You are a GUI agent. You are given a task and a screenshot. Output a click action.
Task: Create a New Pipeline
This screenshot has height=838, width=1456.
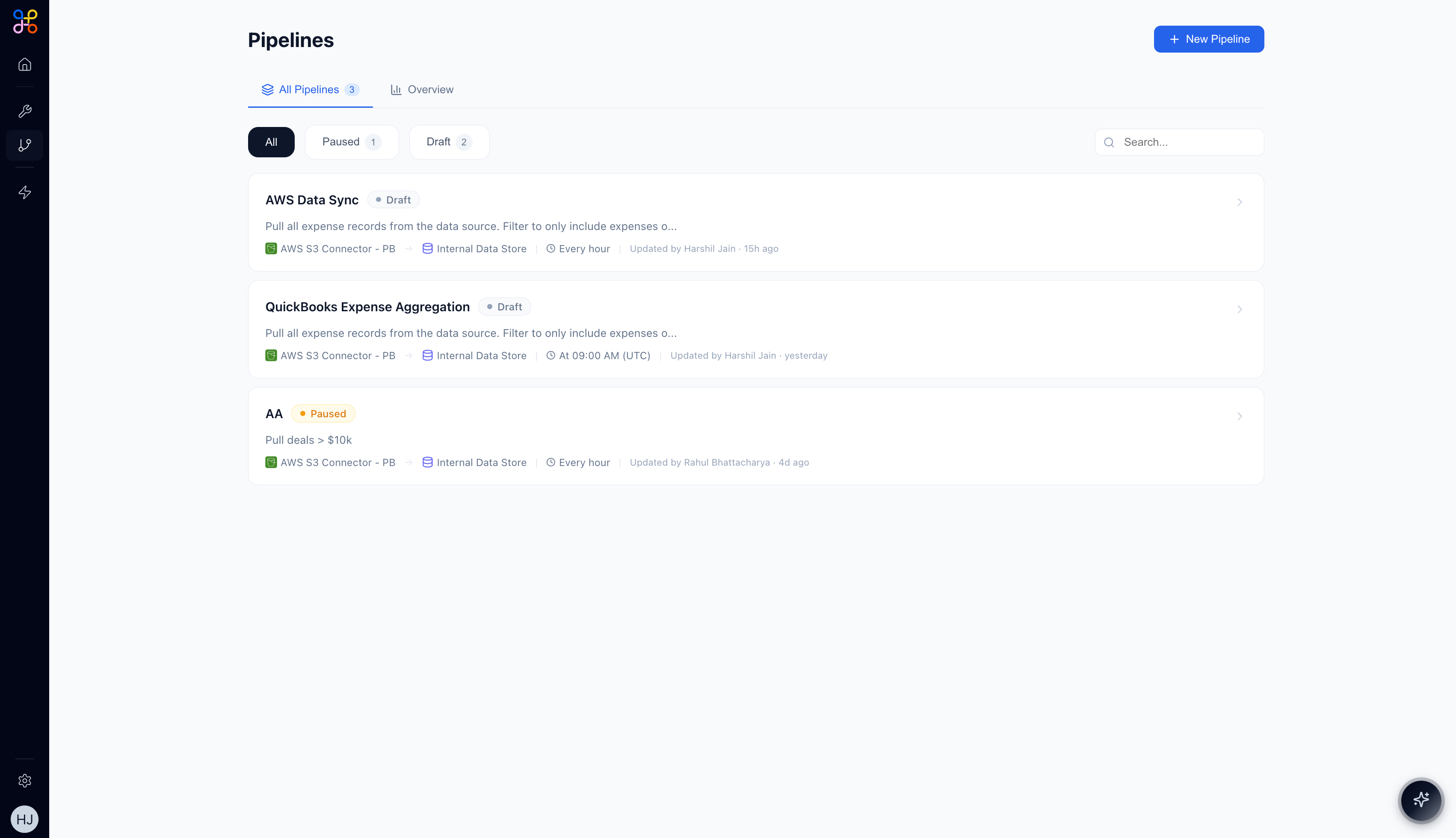1208,39
